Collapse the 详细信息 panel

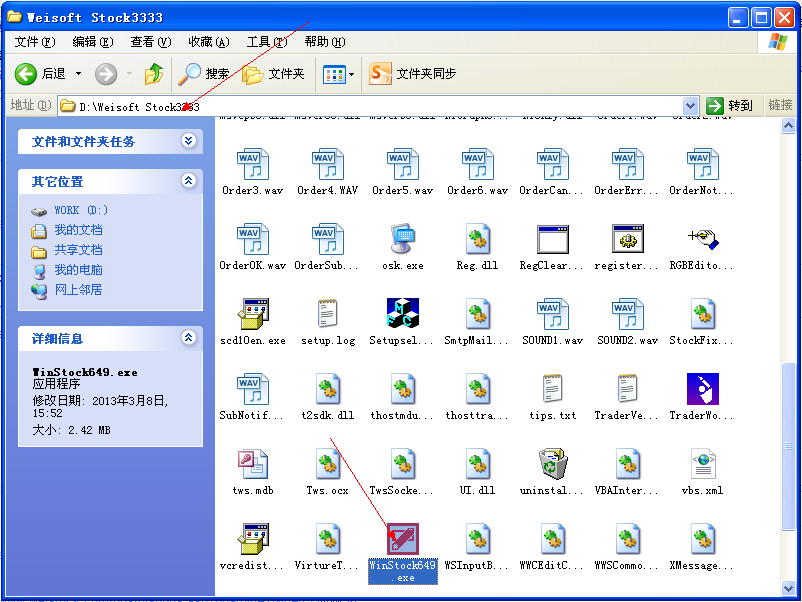point(188,339)
